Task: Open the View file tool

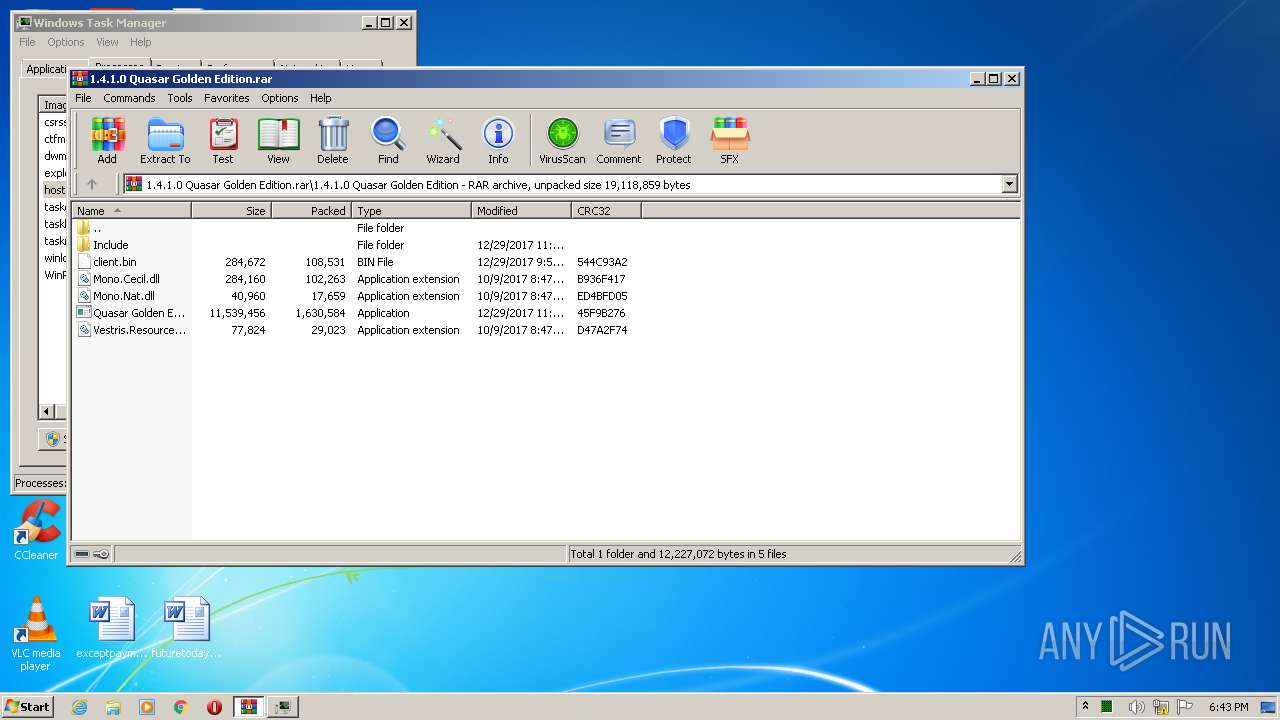Action: (x=278, y=140)
